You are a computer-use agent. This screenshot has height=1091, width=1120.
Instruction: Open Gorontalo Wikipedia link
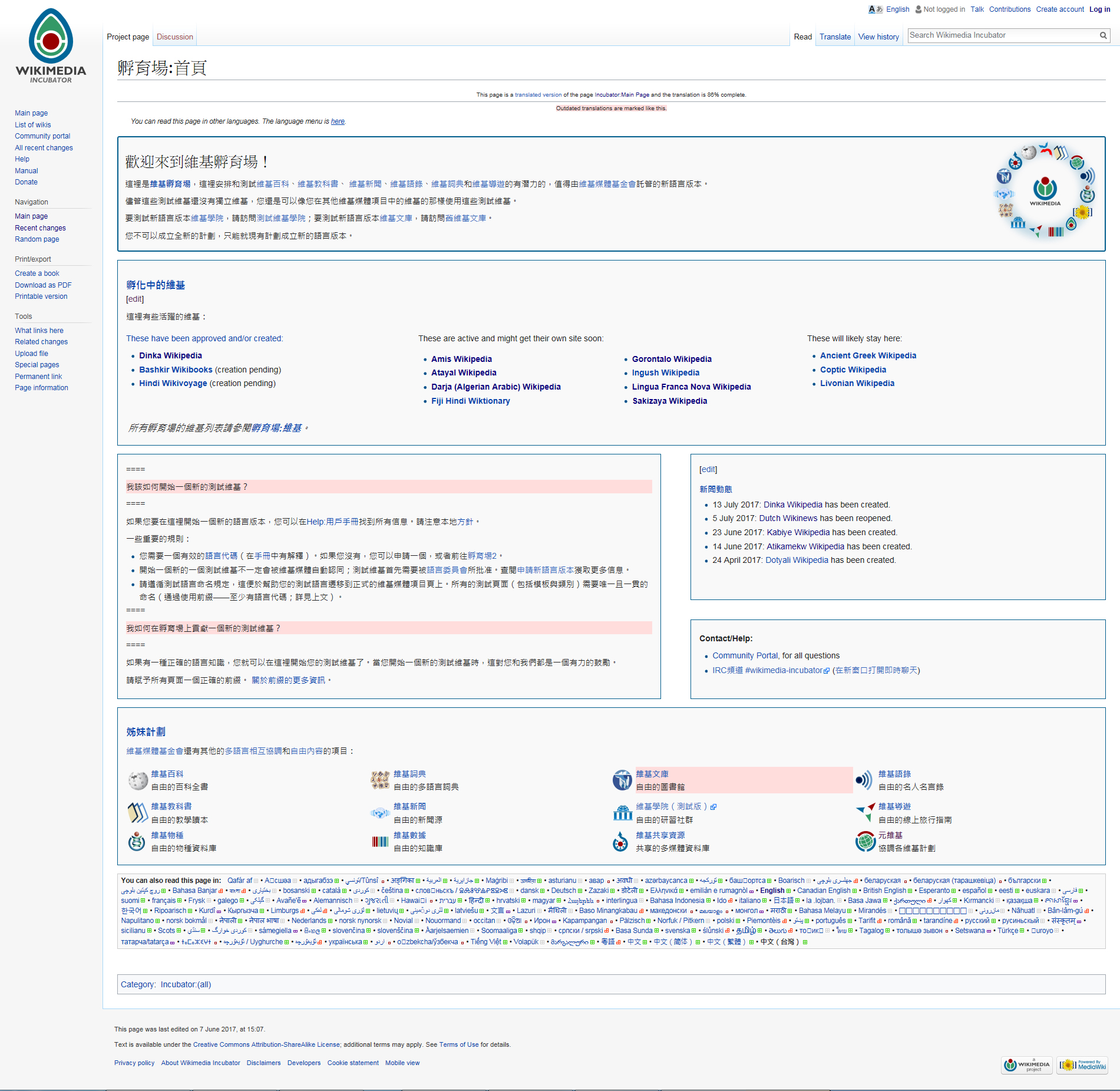coord(672,359)
